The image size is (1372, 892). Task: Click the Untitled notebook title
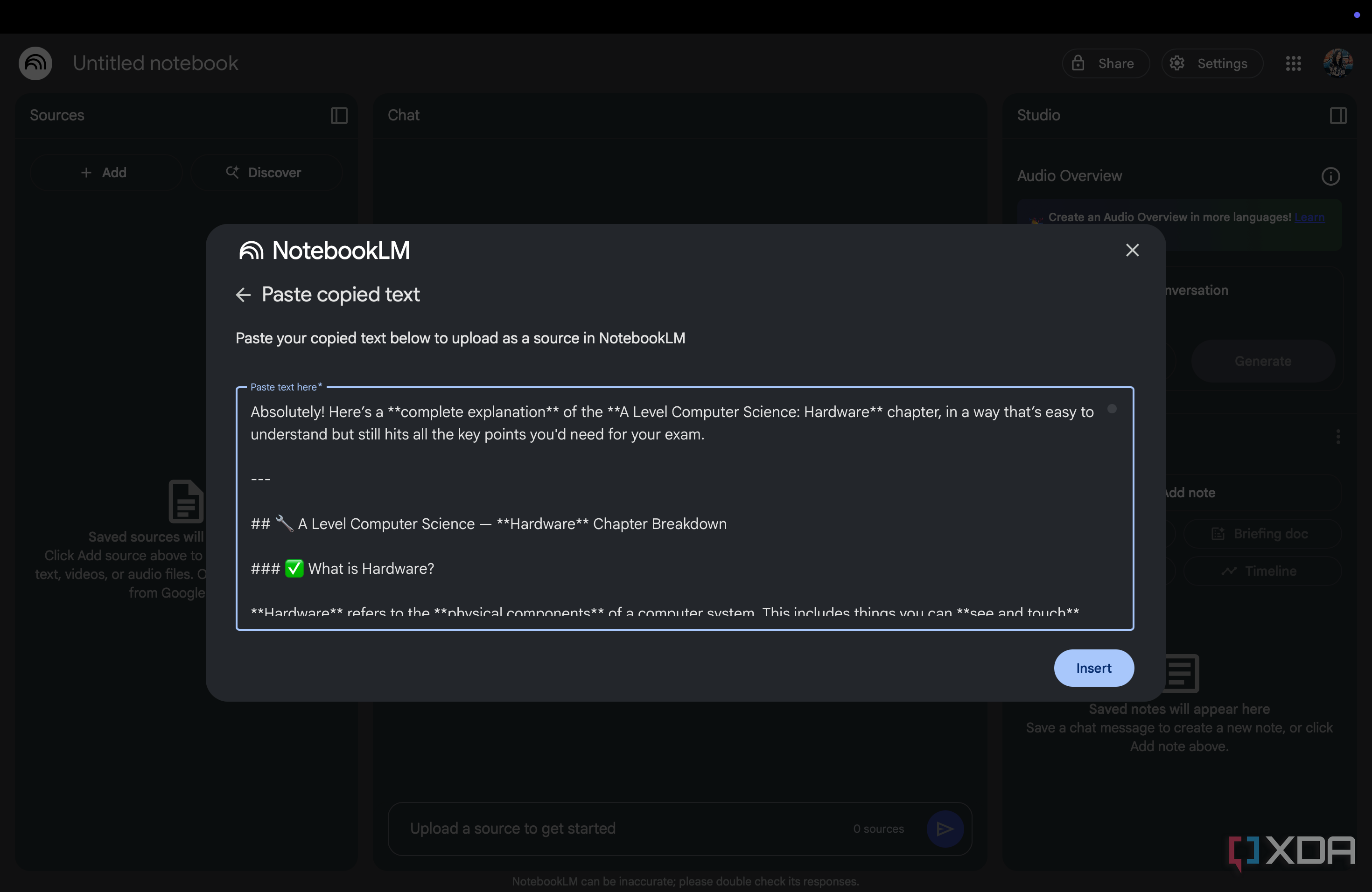[155, 63]
